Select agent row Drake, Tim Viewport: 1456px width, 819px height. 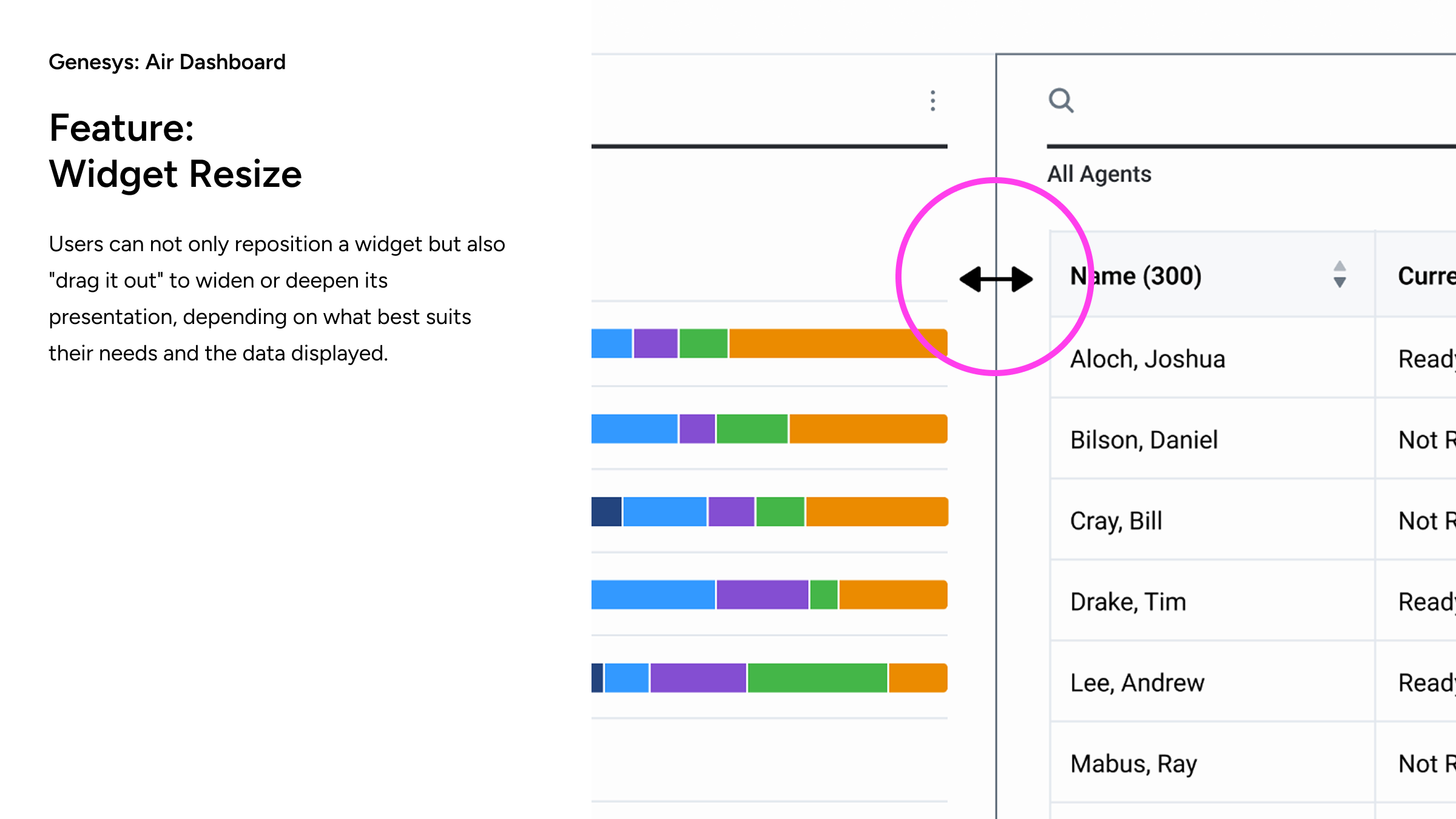pyautogui.click(x=1128, y=602)
